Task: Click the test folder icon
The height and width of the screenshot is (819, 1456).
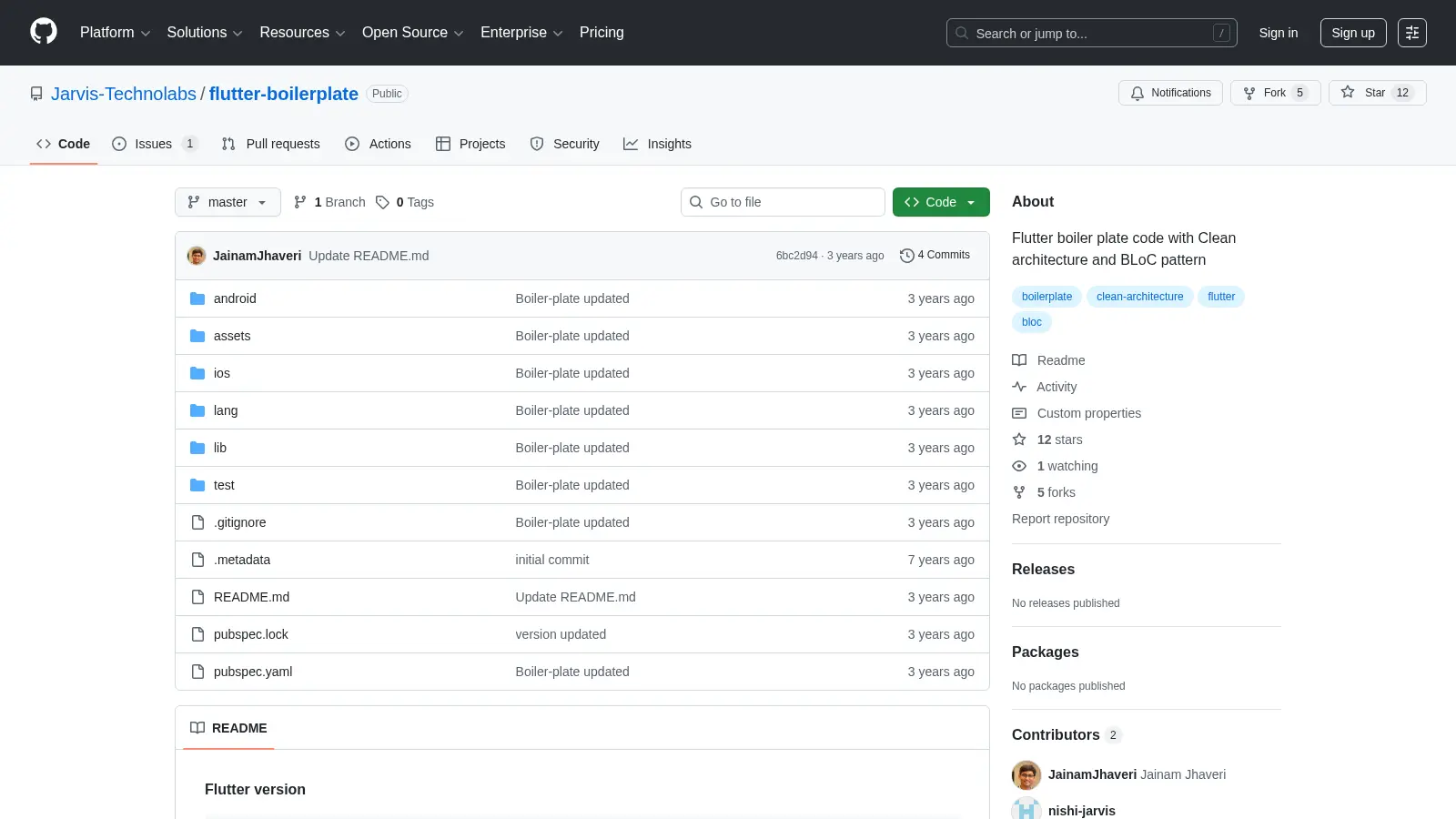Action: coord(197,485)
